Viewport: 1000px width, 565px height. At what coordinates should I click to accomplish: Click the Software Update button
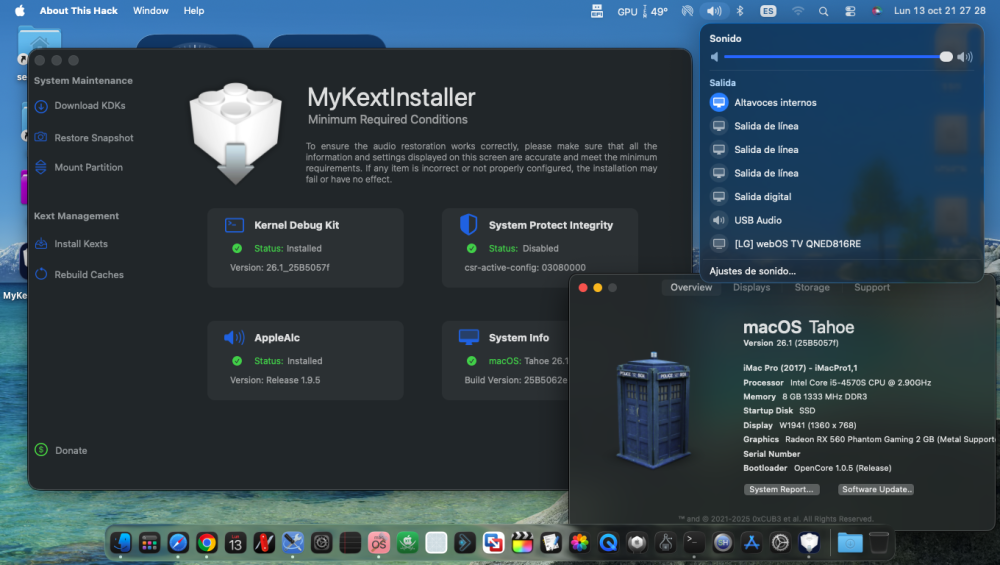[x=876, y=489]
